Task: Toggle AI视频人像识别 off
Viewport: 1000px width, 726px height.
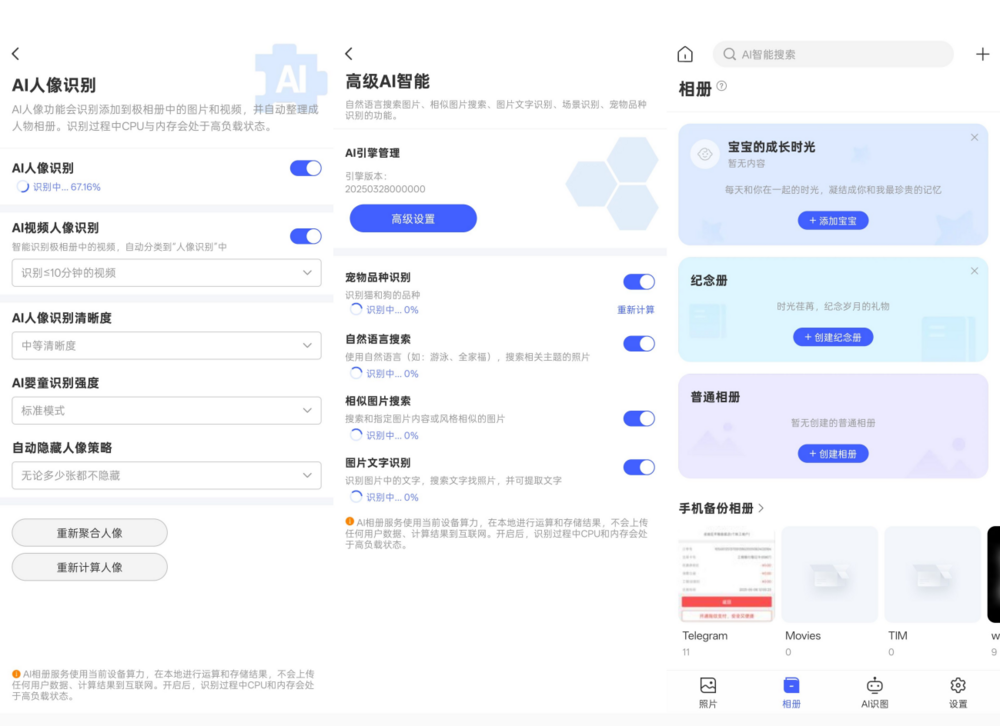Action: [305, 236]
